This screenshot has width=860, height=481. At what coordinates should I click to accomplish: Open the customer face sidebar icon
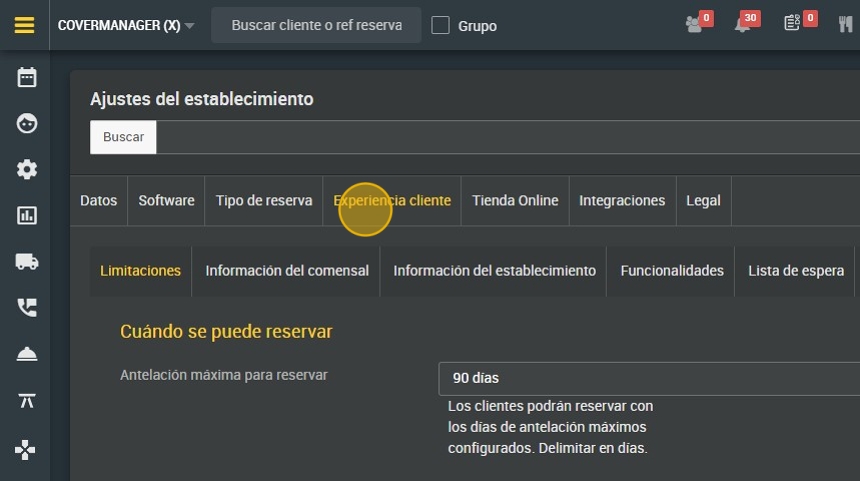(26, 123)
